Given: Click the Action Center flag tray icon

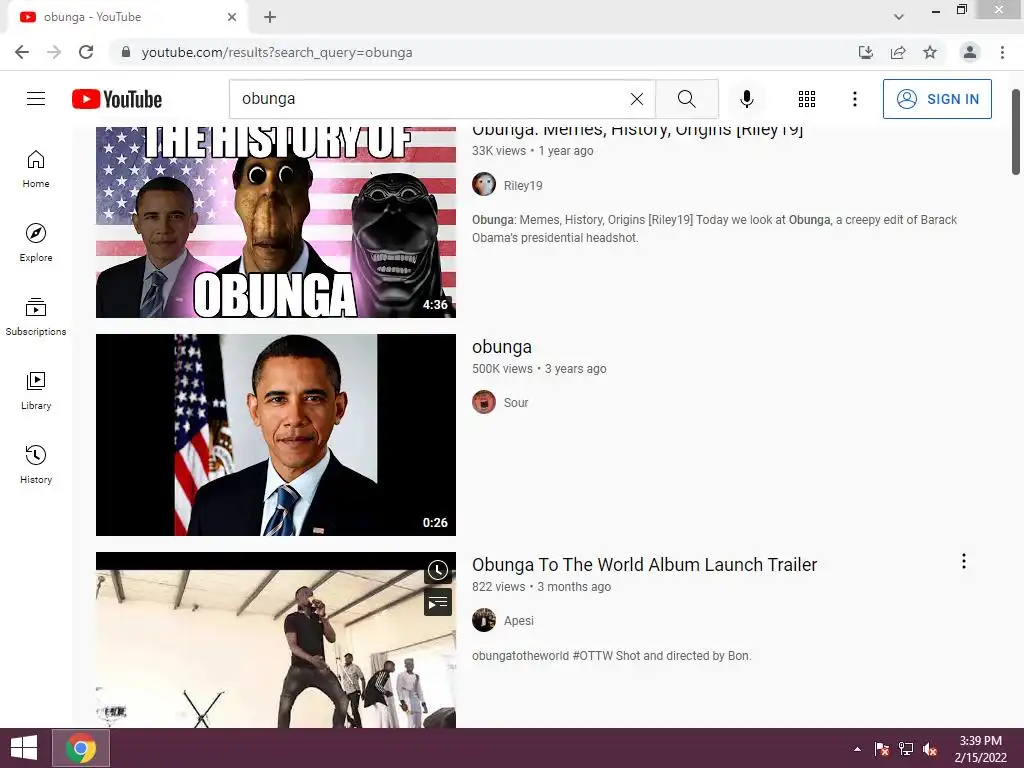Looking at the screenshot, I should pyautogui.click(x=882, y=749).
